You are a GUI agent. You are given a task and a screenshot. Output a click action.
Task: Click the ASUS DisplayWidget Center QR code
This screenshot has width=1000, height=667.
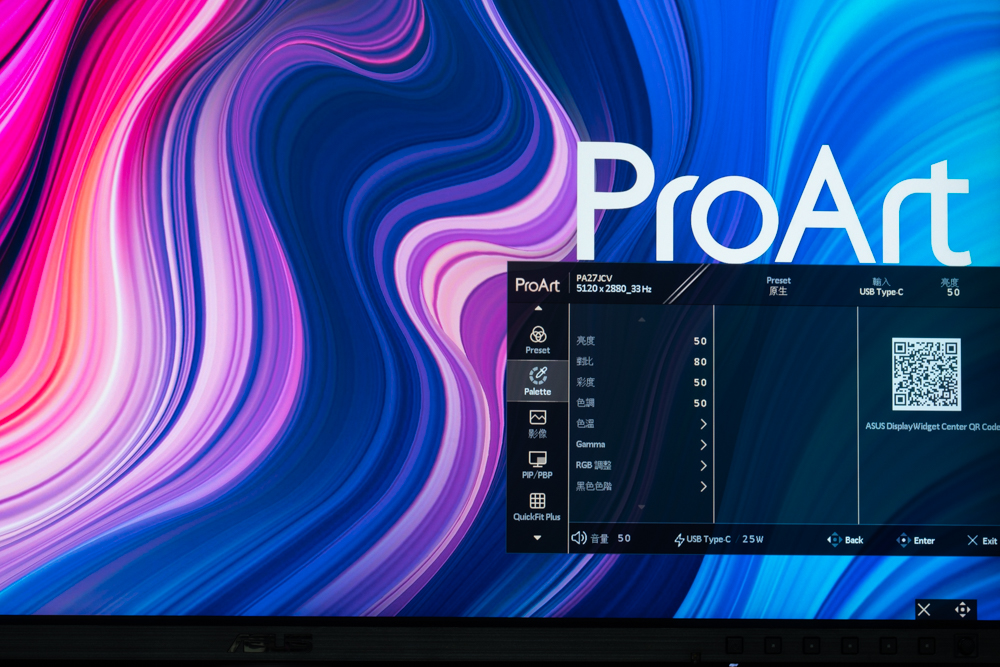click(x=926, y=374)
